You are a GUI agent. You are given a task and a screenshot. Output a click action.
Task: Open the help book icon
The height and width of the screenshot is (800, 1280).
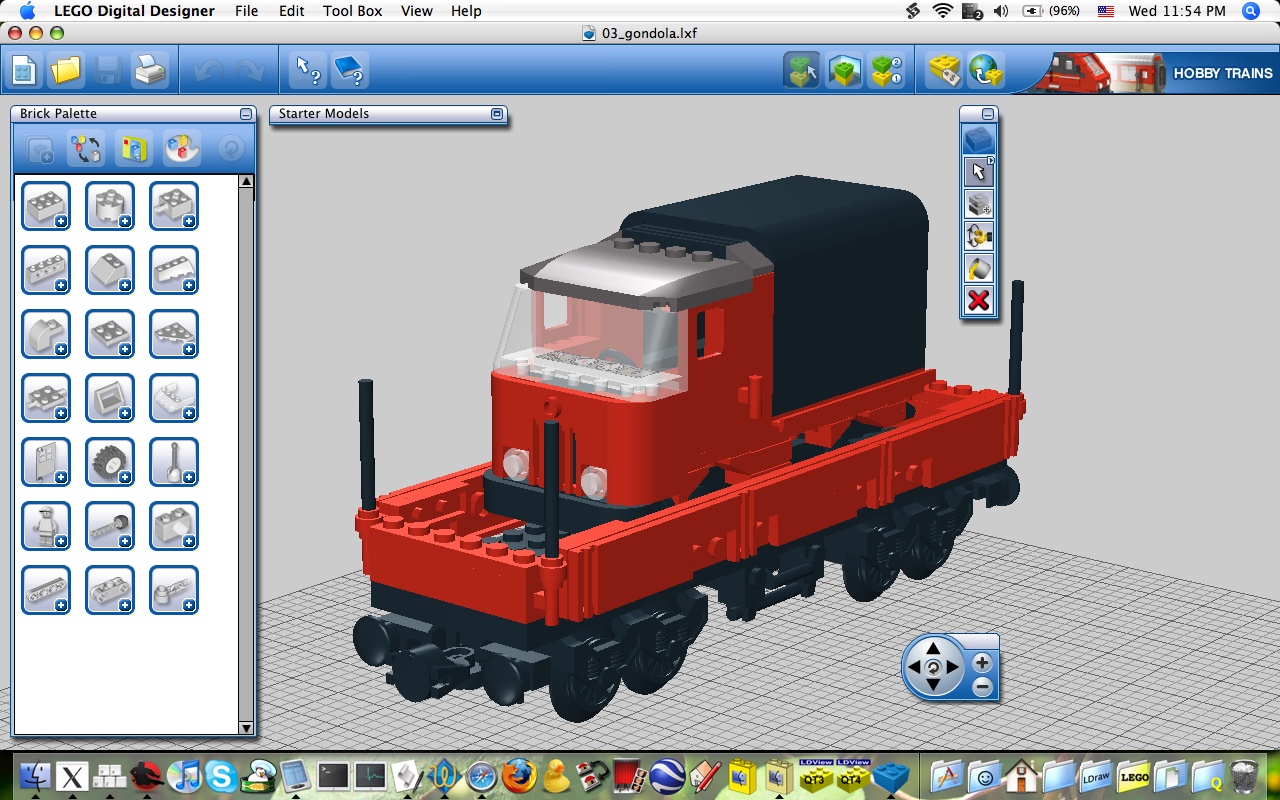[350, 71]
